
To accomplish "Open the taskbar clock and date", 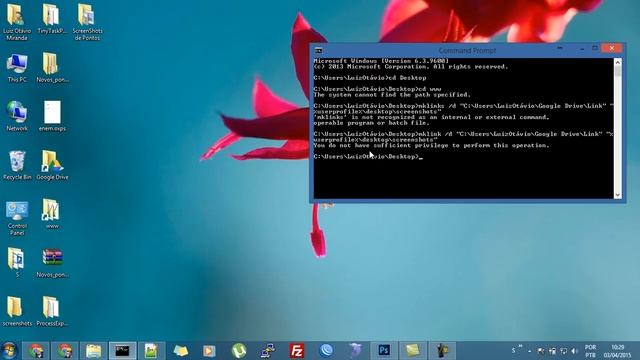I will [618, 351].
